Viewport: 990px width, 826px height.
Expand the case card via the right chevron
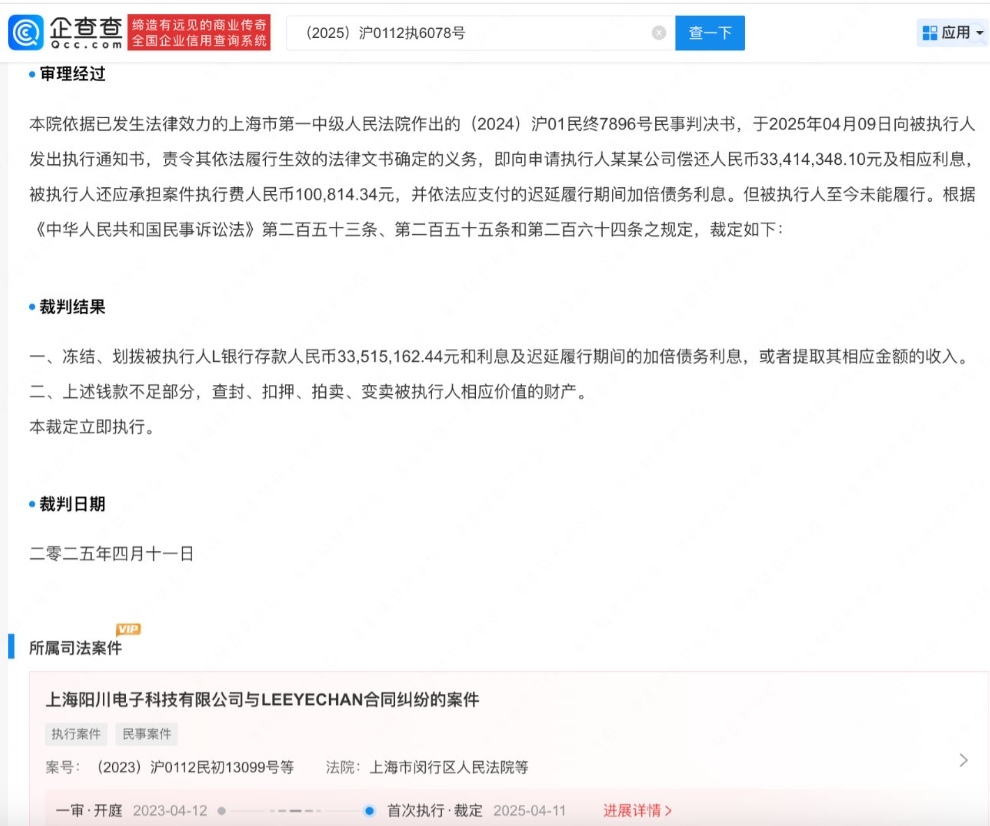pyautogui.click(x=963, y=762)
